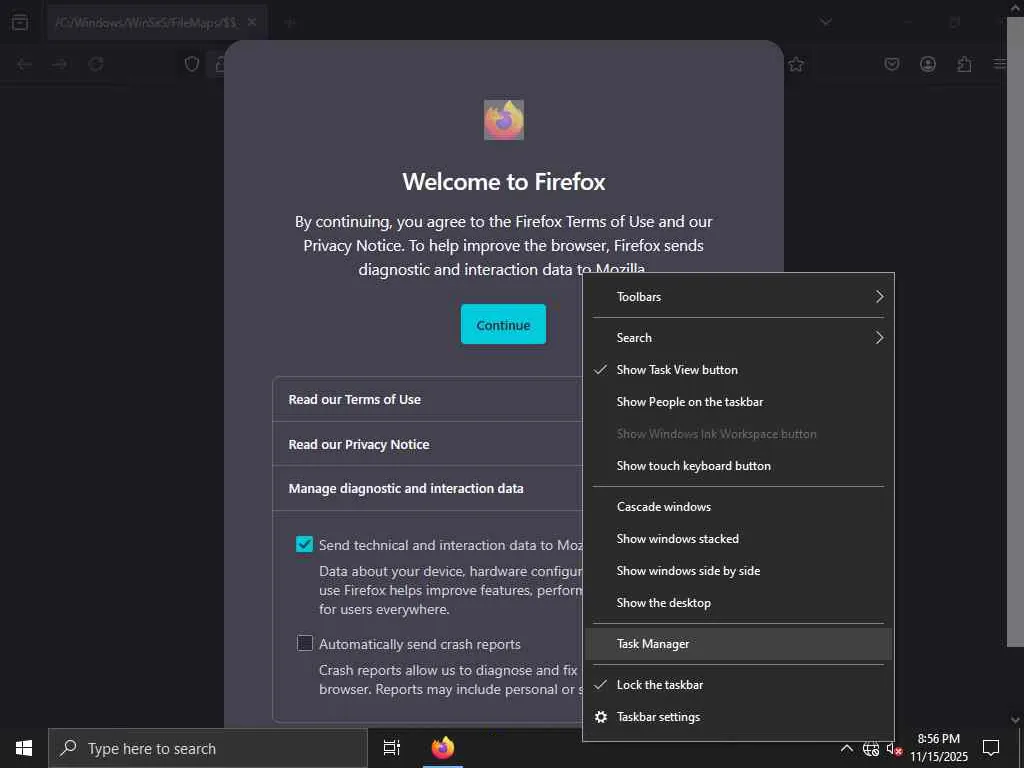The width and height of the screenshot is (1024, 768).
Task: Click the Firefox tracking protection shield icon
Action: tap(191, 64)
